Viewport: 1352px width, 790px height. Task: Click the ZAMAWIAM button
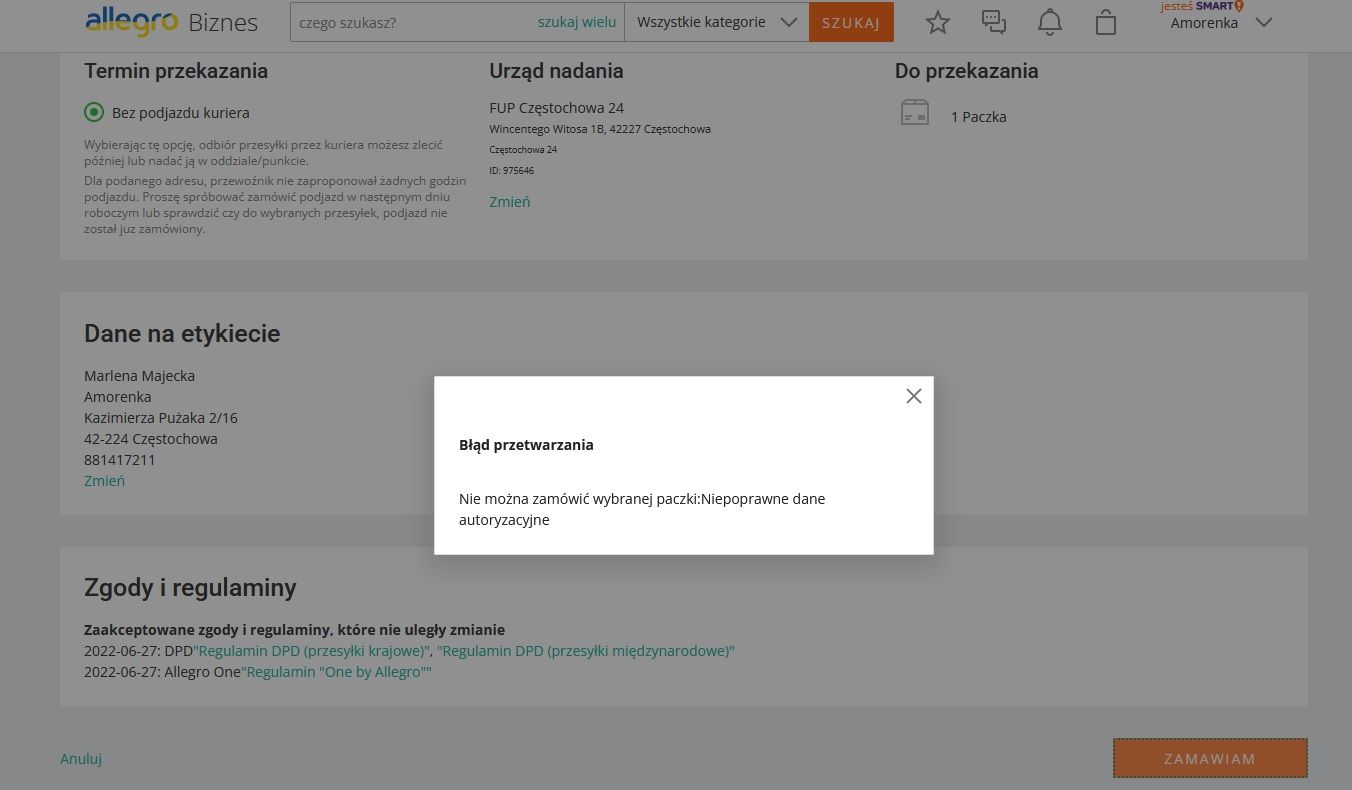pos(1210,758)
